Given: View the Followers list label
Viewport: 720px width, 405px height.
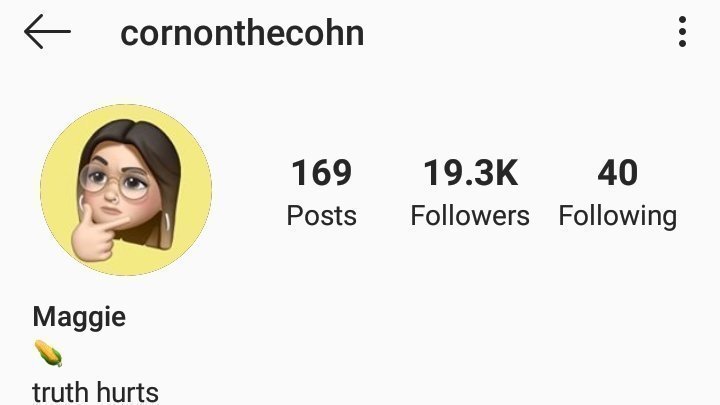Looking at the screenshot, I should pyautogui.click(x=470, y=215).
